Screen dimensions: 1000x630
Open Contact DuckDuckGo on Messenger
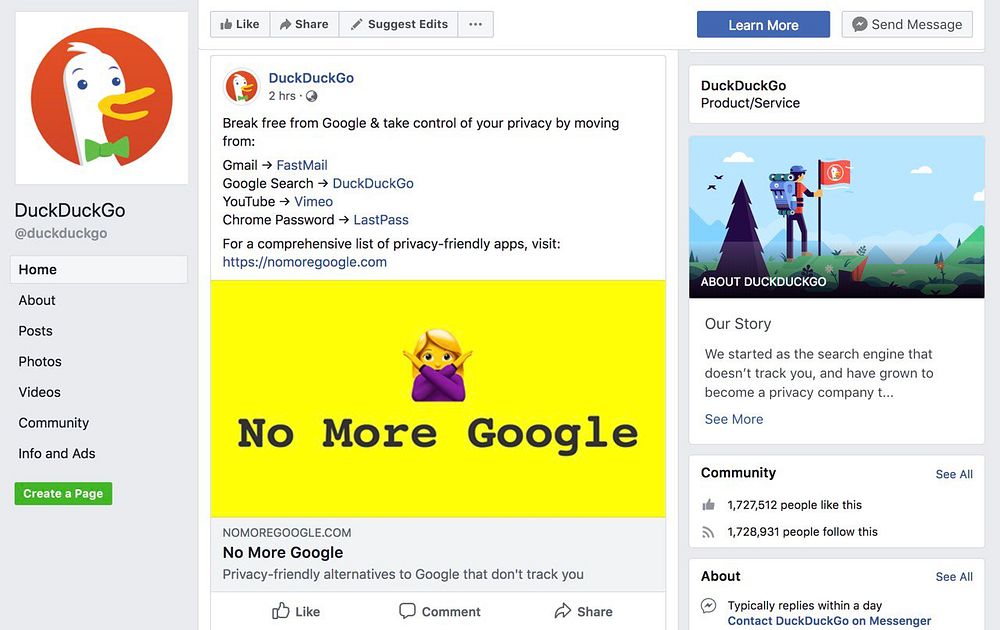point(829,621)
